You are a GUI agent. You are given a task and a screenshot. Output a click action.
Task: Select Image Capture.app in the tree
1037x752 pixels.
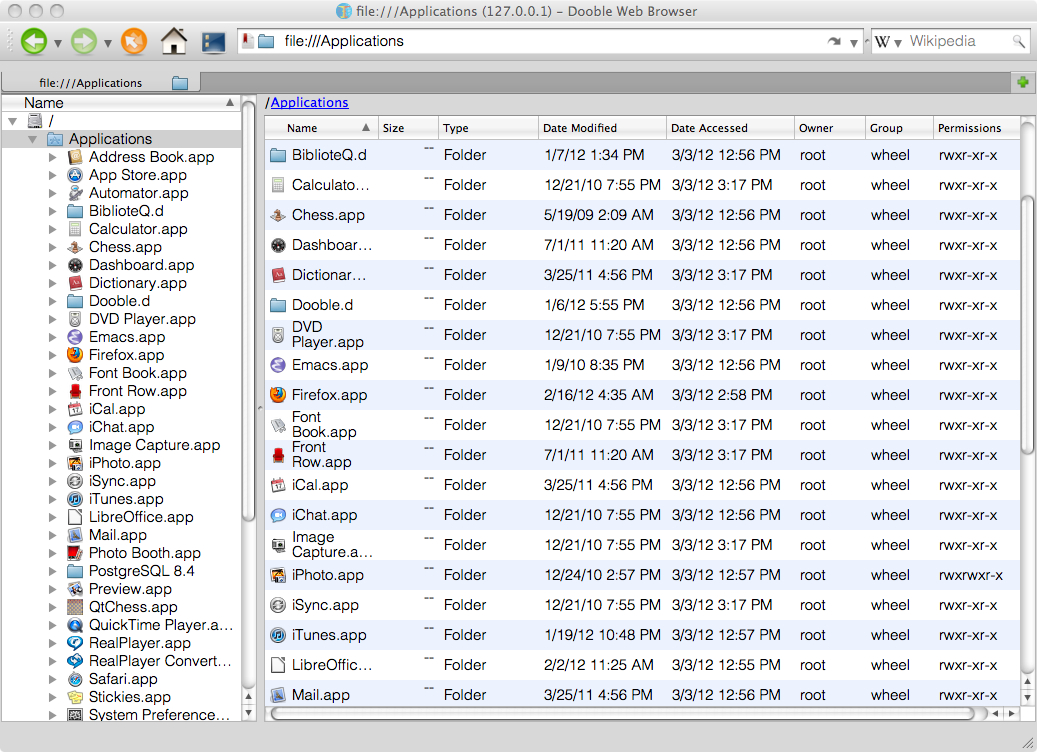(154, 445)
